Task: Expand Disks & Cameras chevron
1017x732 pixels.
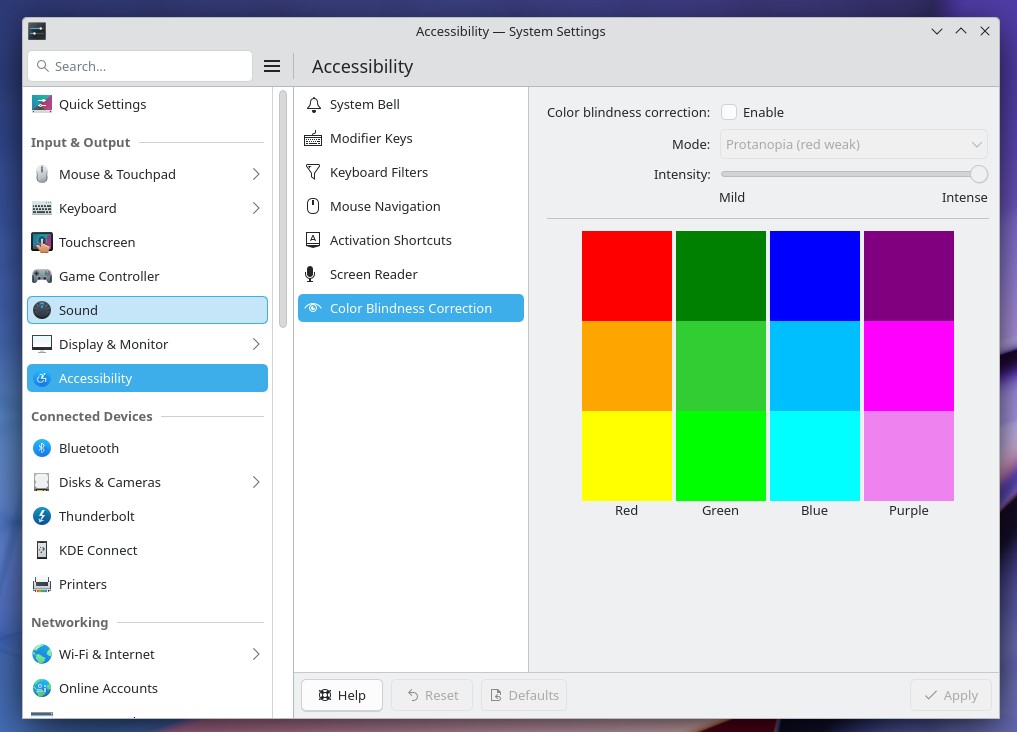Action: click(256, 482)
